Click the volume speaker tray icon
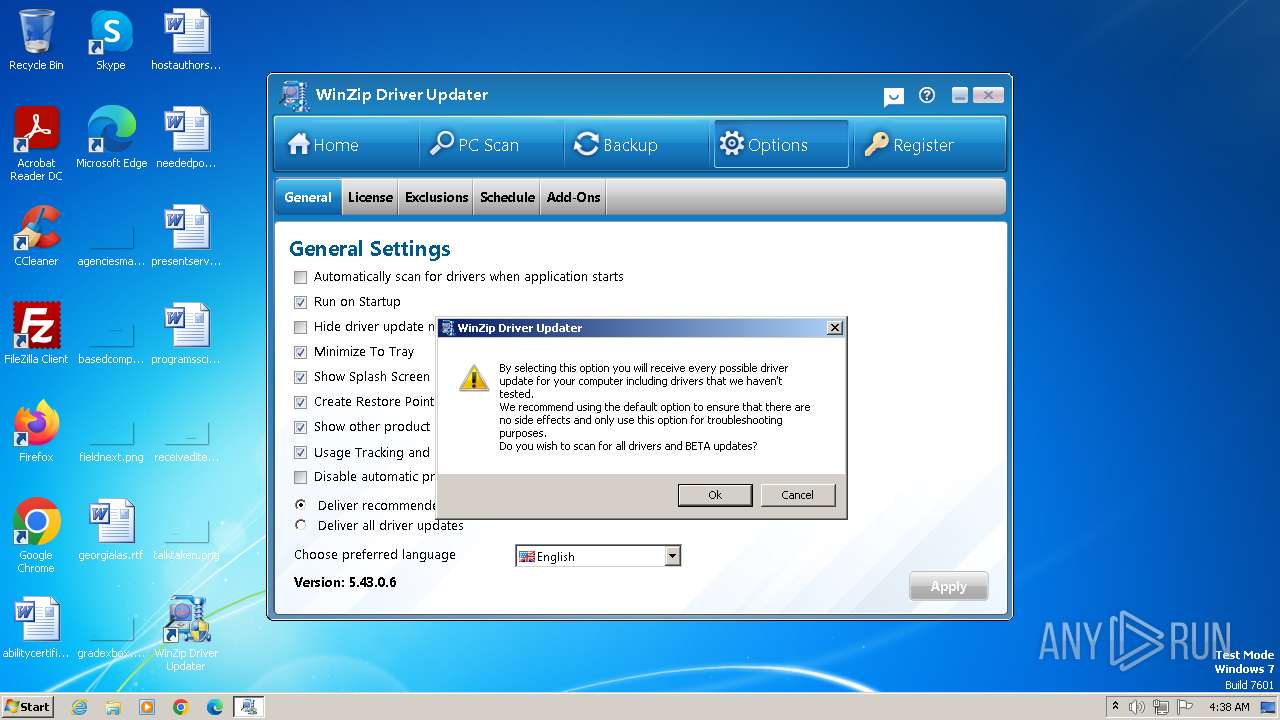1280x720 pixels. click(x=1137, y=707)
